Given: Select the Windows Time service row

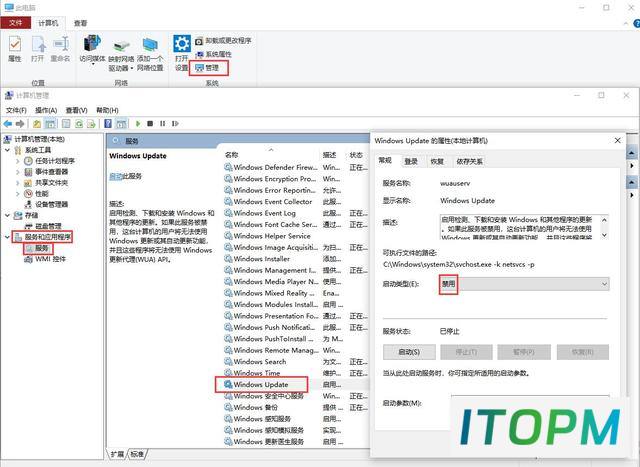Looking at the screenshot, I should 296,373.
